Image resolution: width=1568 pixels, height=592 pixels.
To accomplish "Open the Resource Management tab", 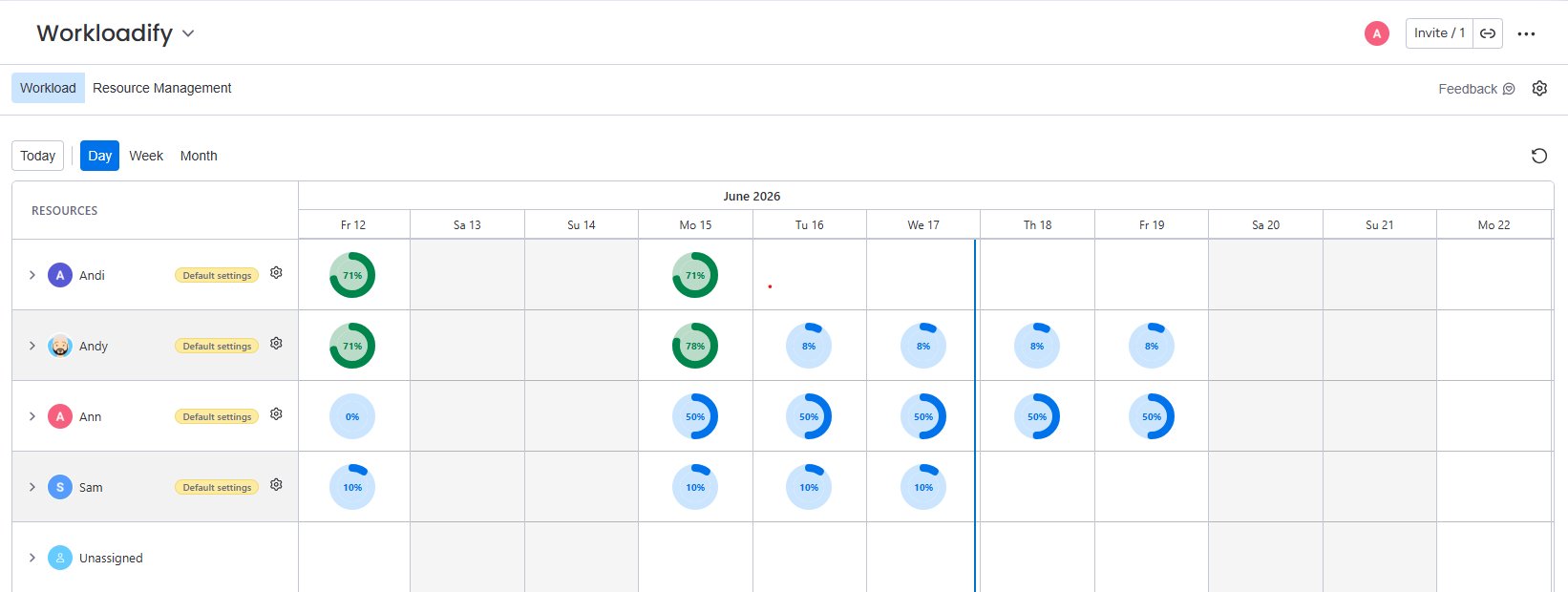I will point(161,88).
